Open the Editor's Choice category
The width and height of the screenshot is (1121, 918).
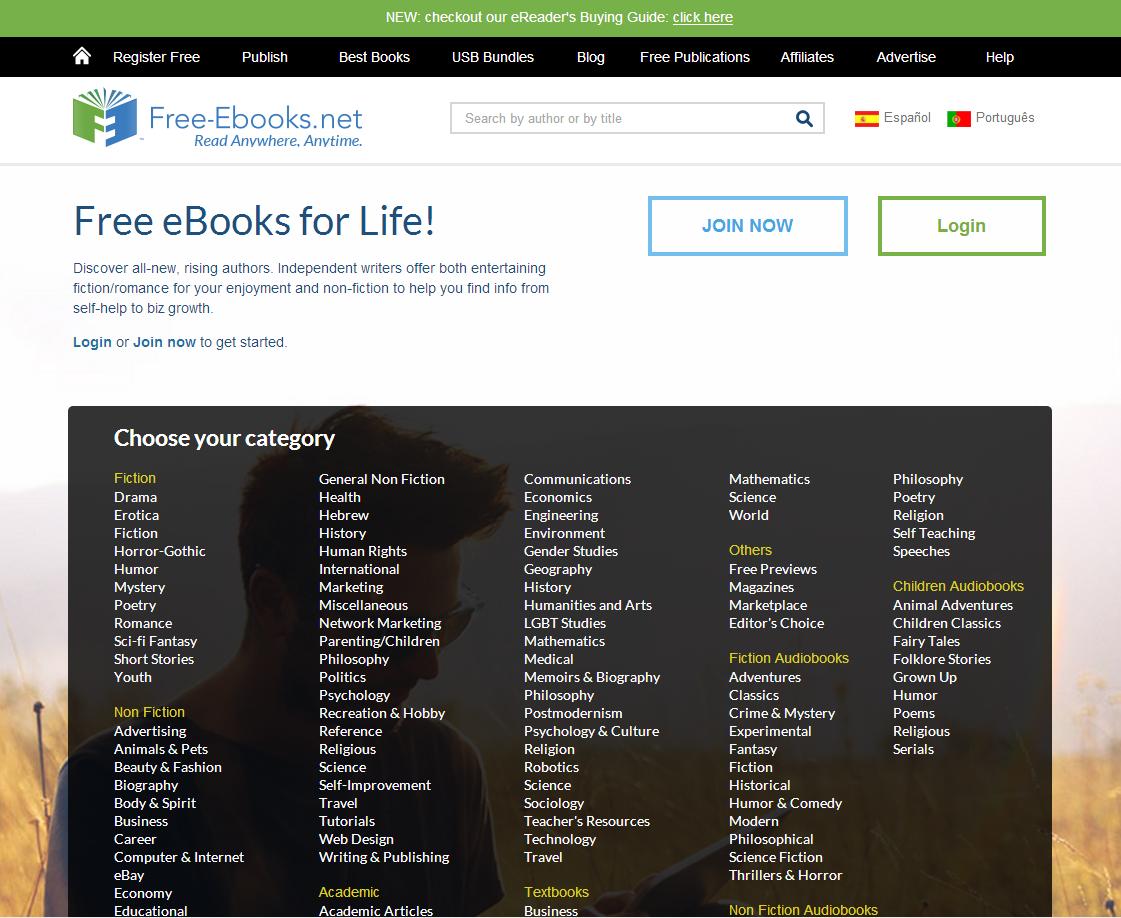pos(776,623)
